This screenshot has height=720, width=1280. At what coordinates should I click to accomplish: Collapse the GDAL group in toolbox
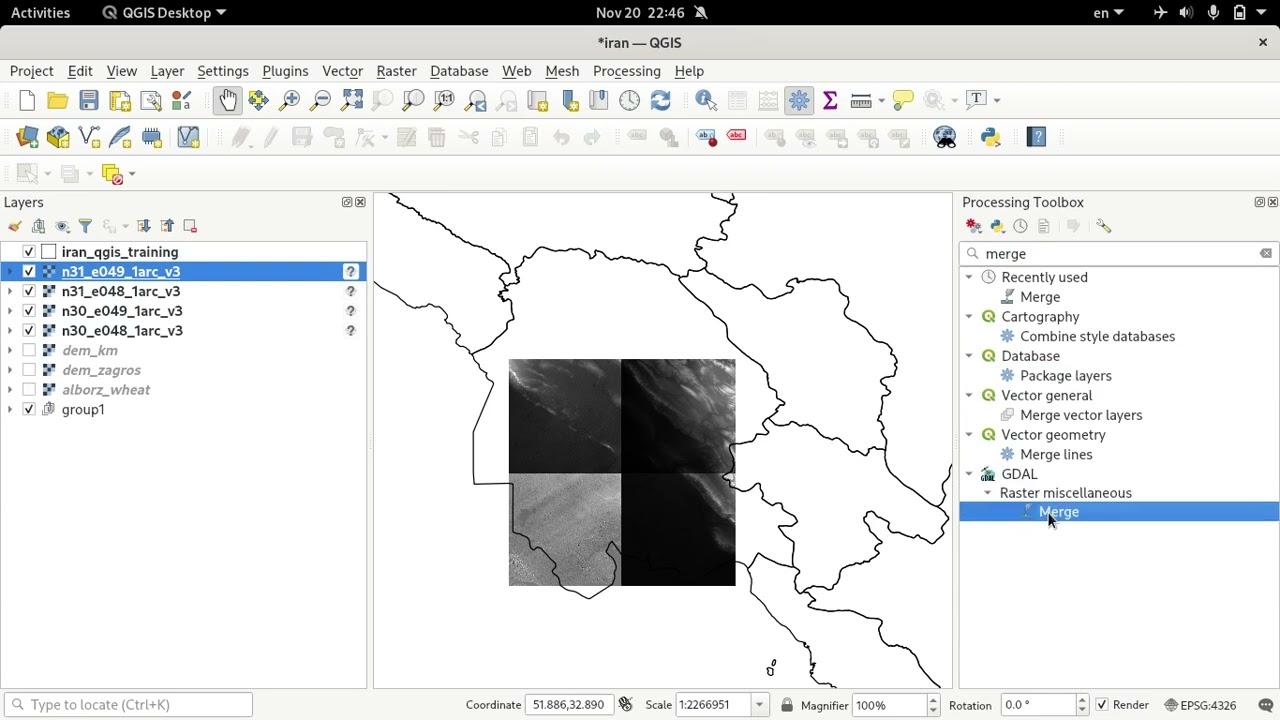coord(969,474)
